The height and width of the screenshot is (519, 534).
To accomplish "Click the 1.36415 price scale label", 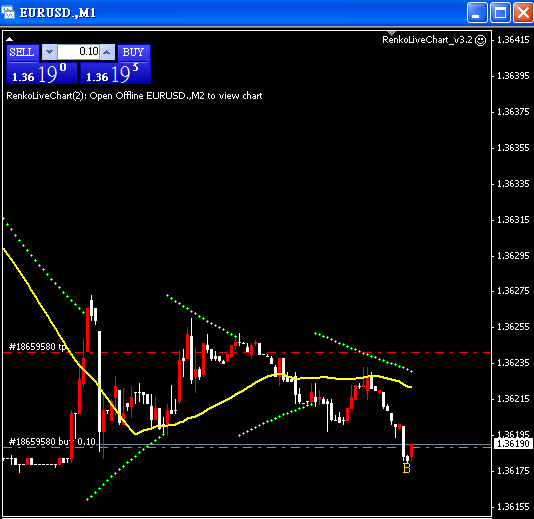I will [513, 40].
